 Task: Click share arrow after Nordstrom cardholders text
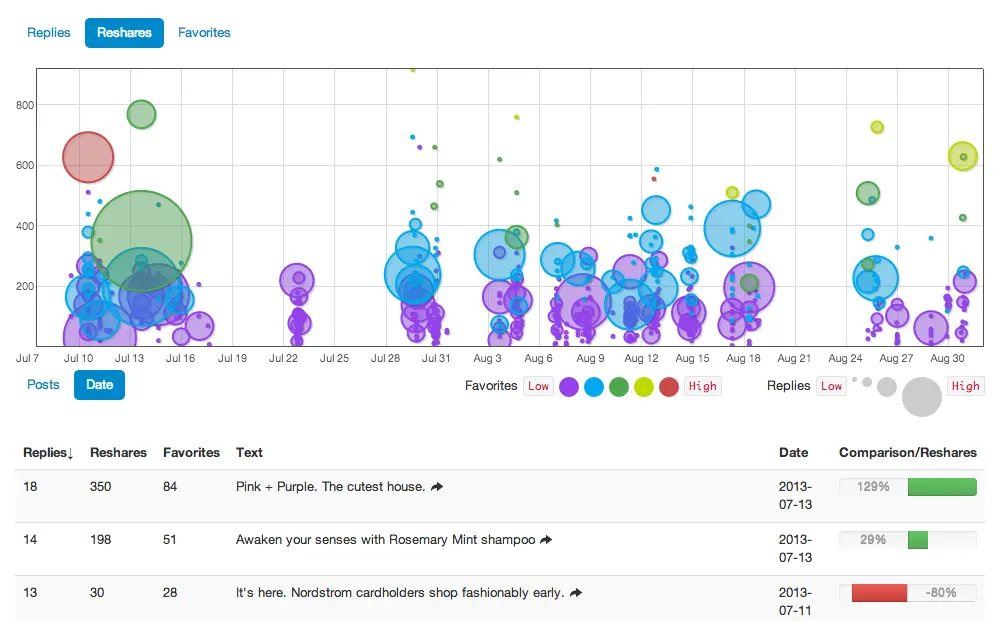click(576, 593)
